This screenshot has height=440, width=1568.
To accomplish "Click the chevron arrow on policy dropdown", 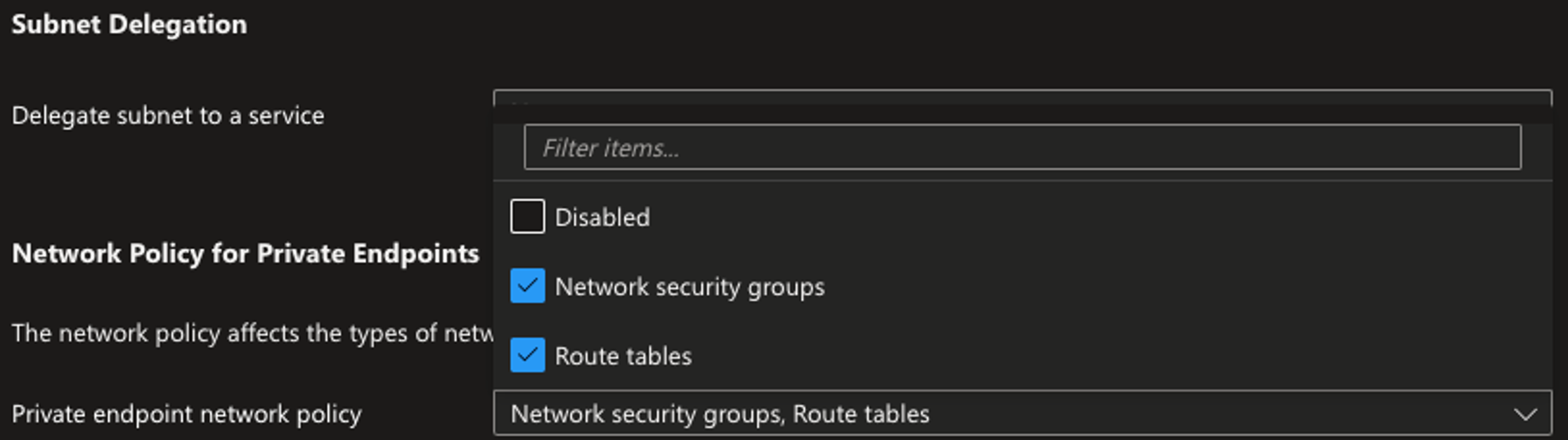I will tap(1525, 415).
